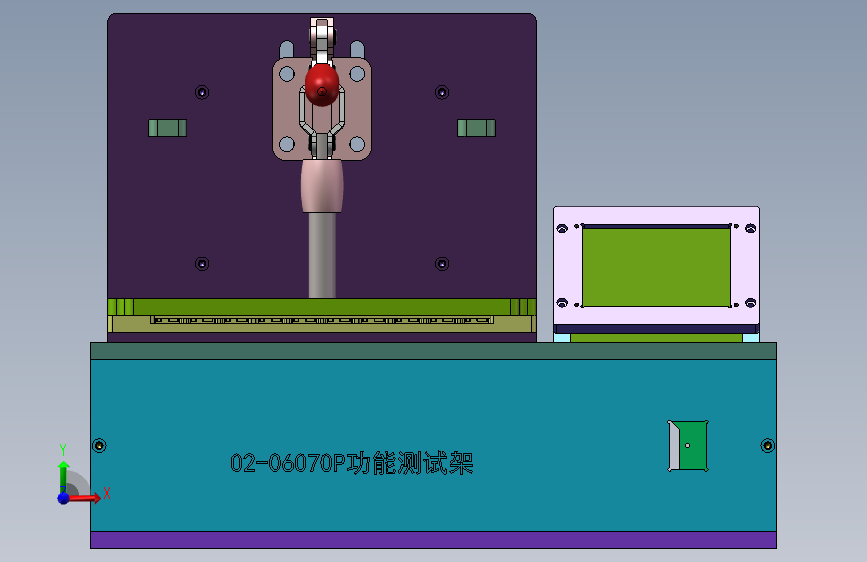Select the bottom-left screw on the purple plate

pyautogui.click(x=202, y=264)
